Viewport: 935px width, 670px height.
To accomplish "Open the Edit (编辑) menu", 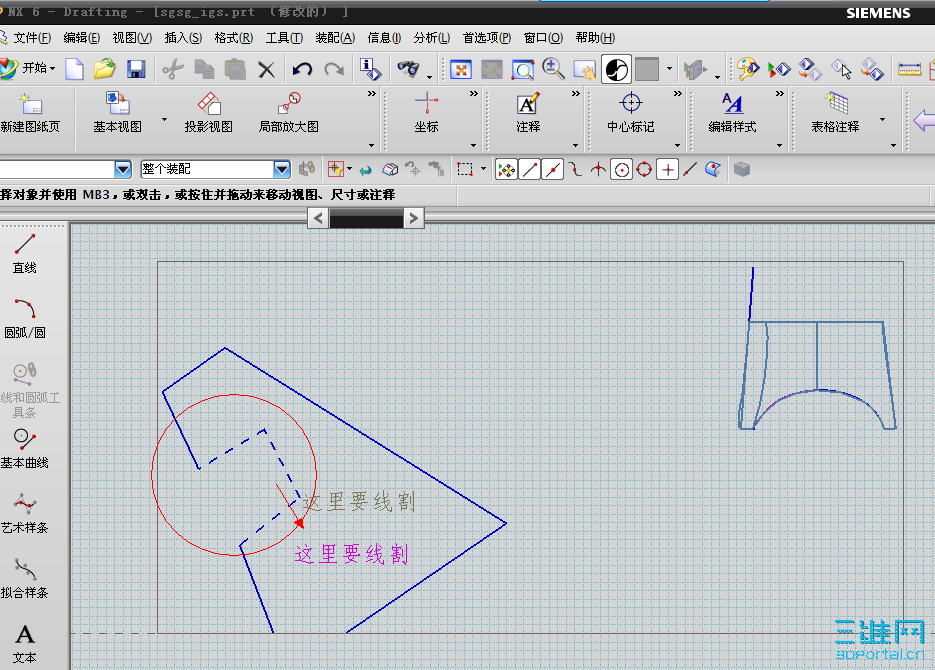I will coord(82,38).
